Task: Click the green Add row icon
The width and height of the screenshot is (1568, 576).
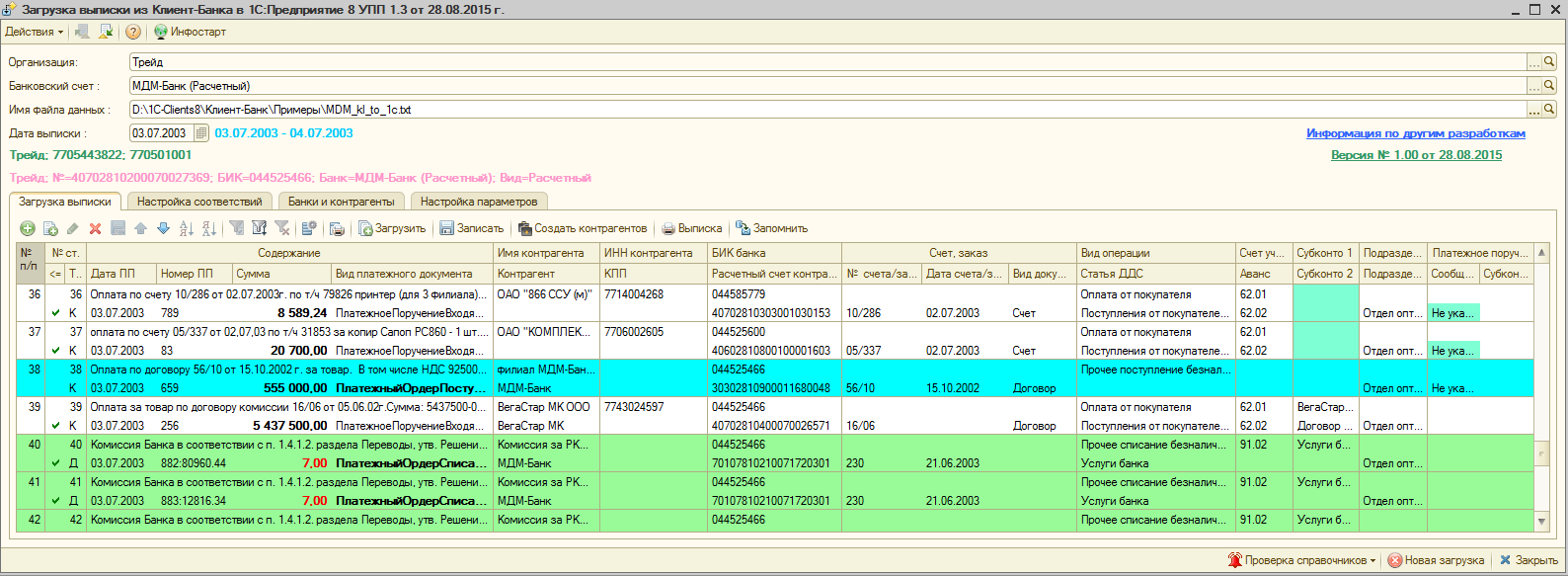Action: 28,228
